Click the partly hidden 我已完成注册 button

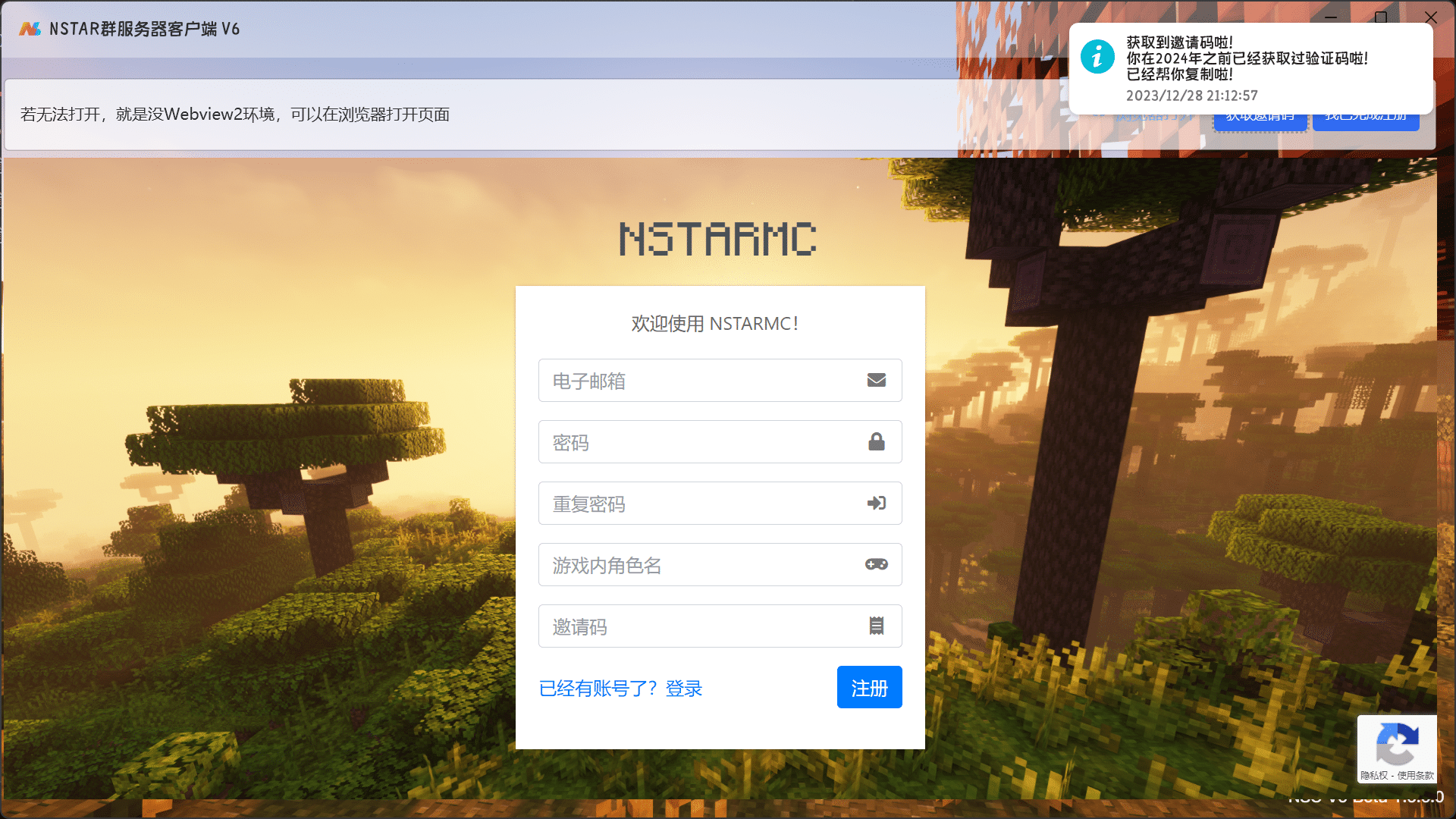tap(1366, 121)
